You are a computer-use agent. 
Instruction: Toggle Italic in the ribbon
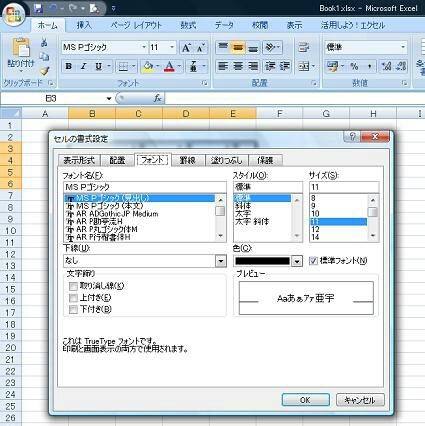coord(83,66)
